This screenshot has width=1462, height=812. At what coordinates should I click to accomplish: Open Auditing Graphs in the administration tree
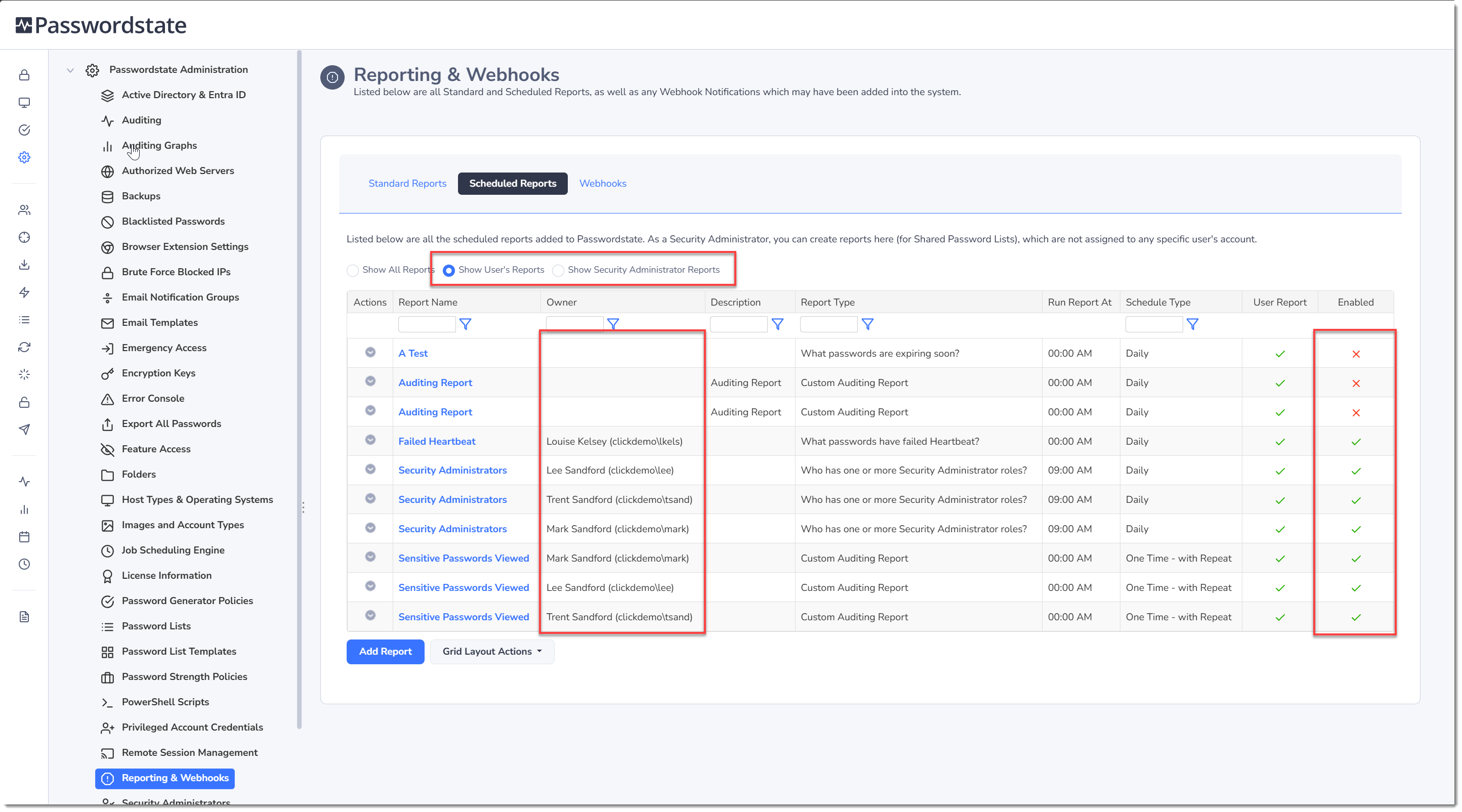click(x=159, y=145)
